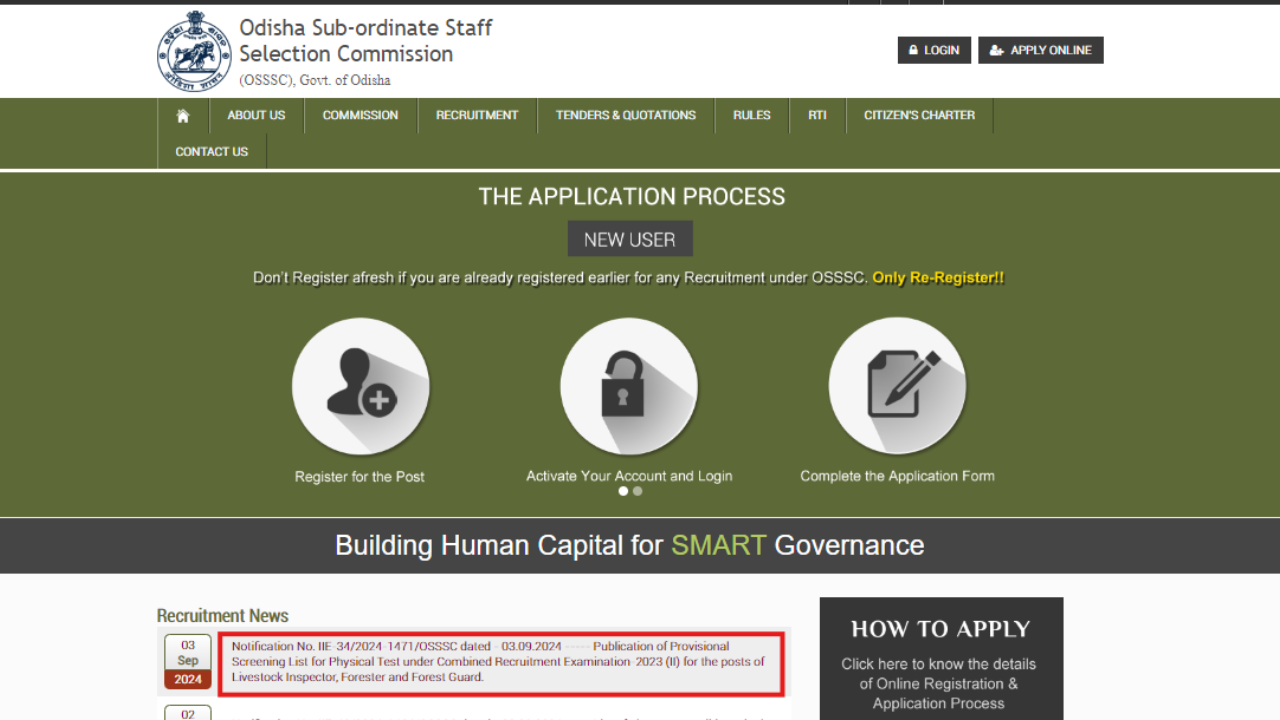Go to the Contact Us page
Screen dimensions: 1280x720
(211, 152)
